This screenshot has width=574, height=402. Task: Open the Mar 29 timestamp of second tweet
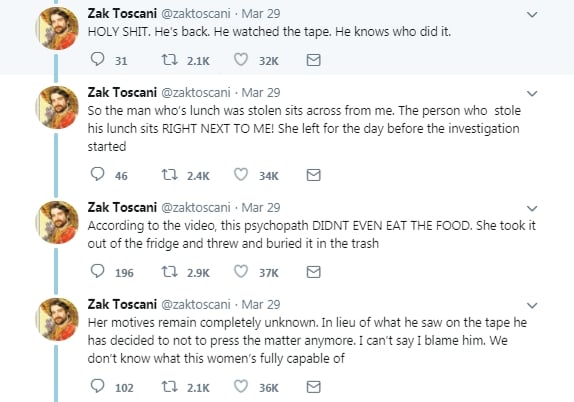261,93
